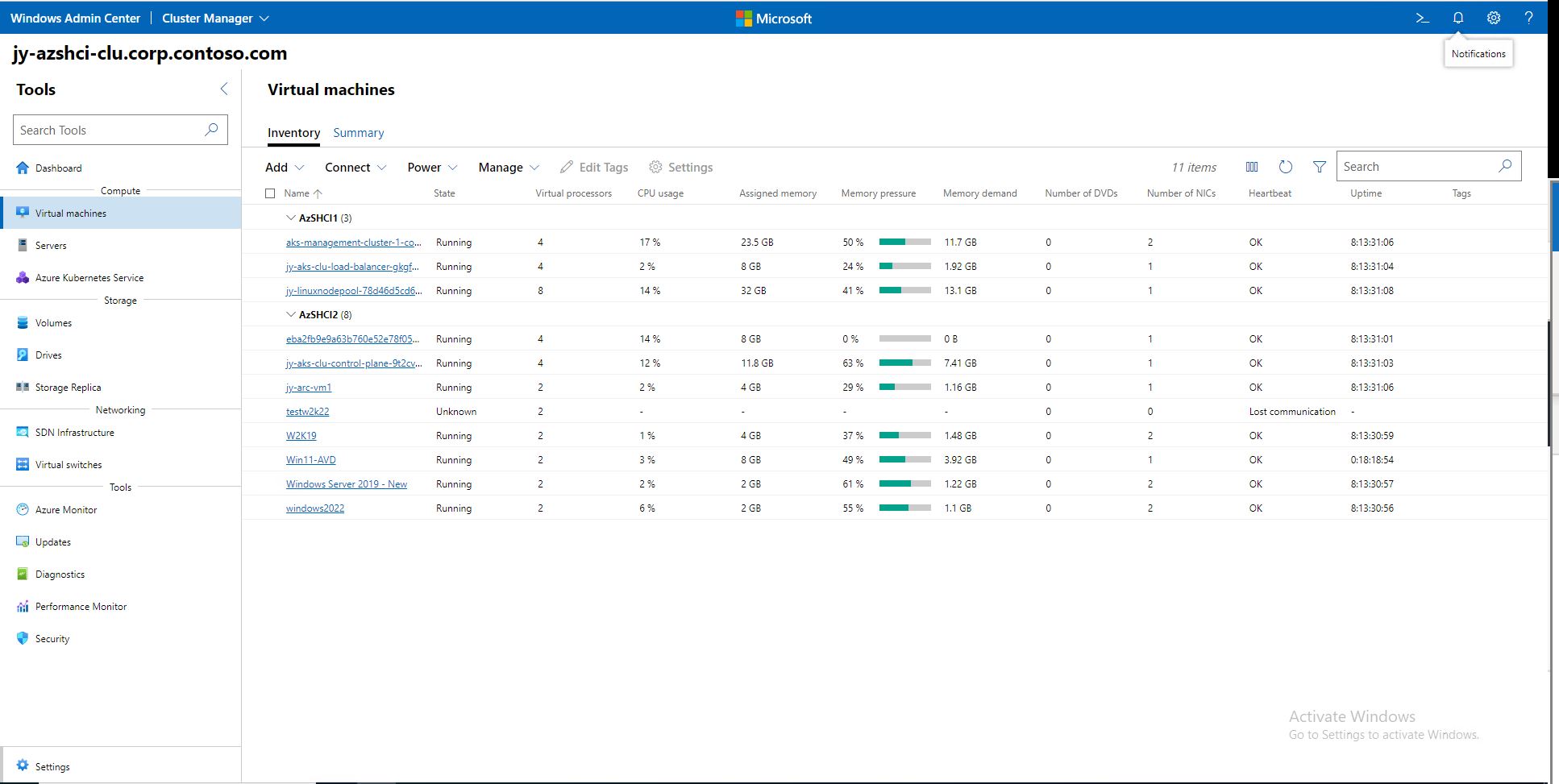
Task: Collapse the AzSHCI2 host group
Action: pyautogui.click(x=290, y=314)
